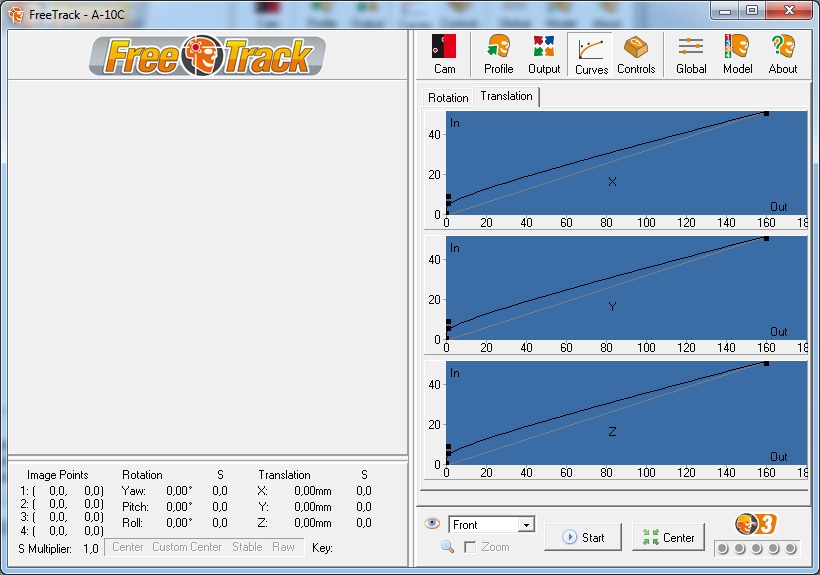820x575 pixels.
Task: Select the Stable display mode
Action: (247, 547)
